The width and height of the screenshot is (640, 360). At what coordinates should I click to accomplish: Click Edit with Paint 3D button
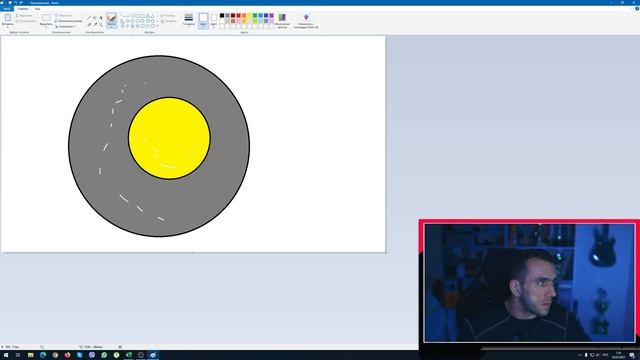[x=306, y=20]
